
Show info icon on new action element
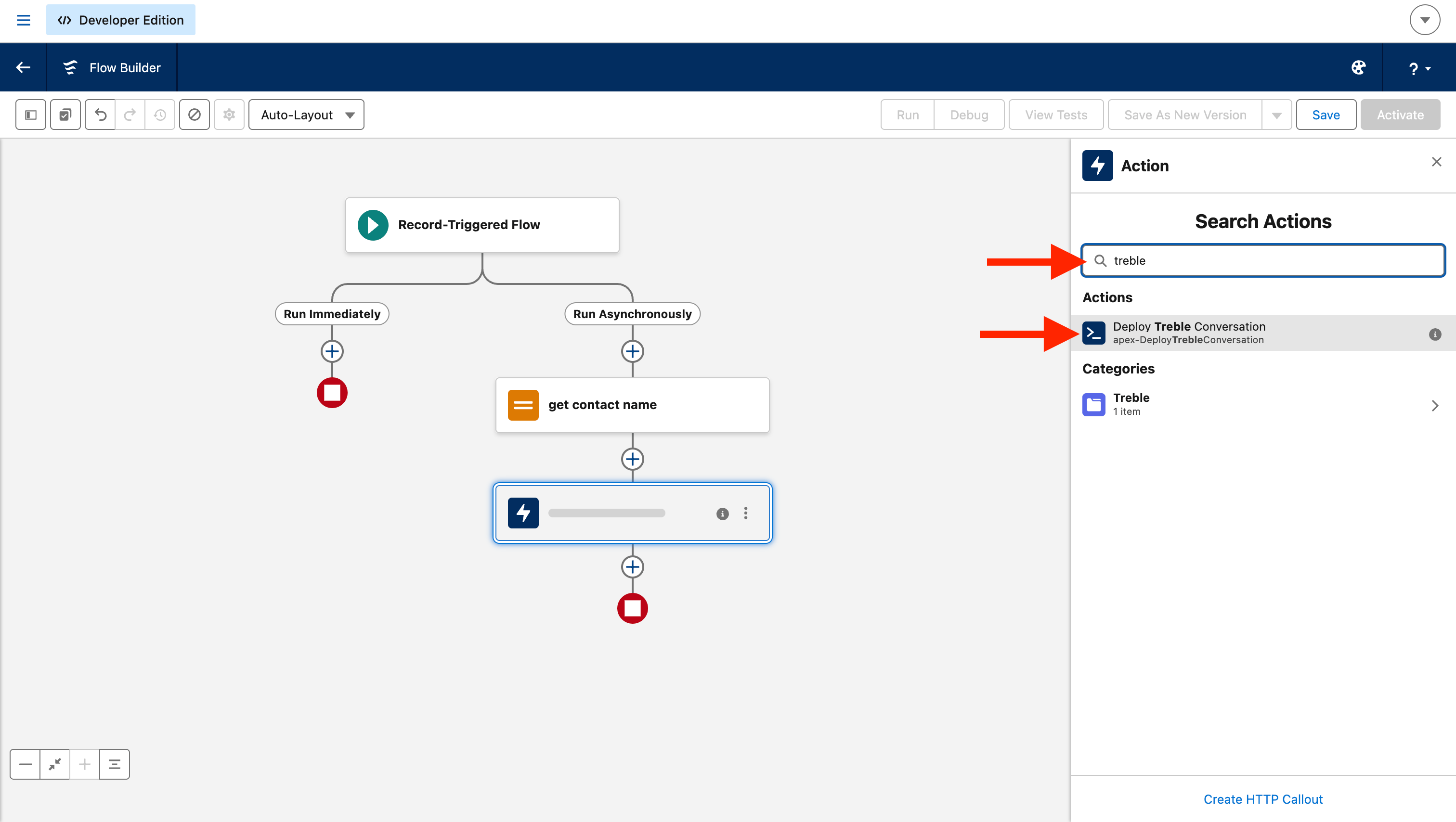722,514
